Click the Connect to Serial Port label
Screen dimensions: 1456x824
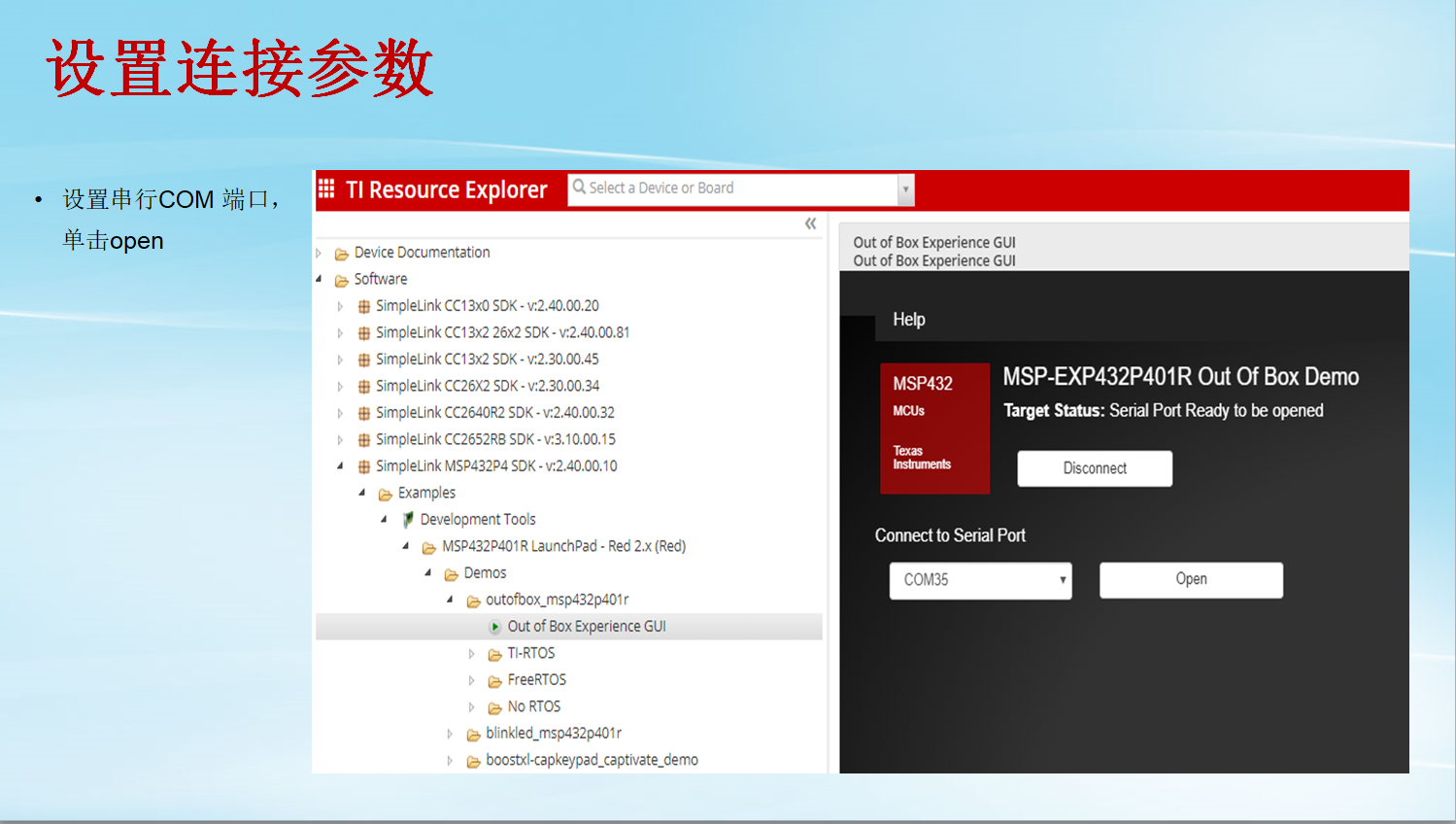(950, 535)
